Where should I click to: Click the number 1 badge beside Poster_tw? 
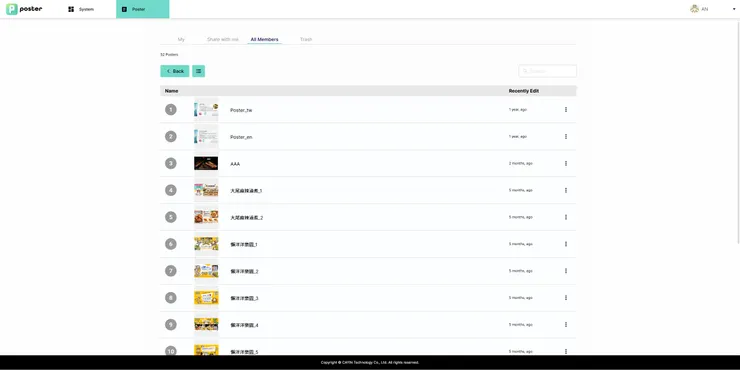[x=171, y=109]
